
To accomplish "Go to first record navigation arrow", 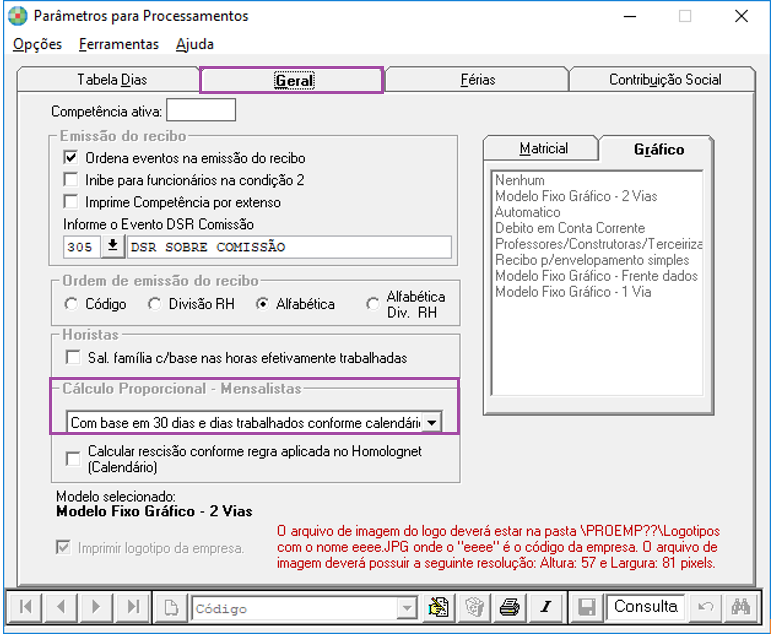I will coord(25,606).
